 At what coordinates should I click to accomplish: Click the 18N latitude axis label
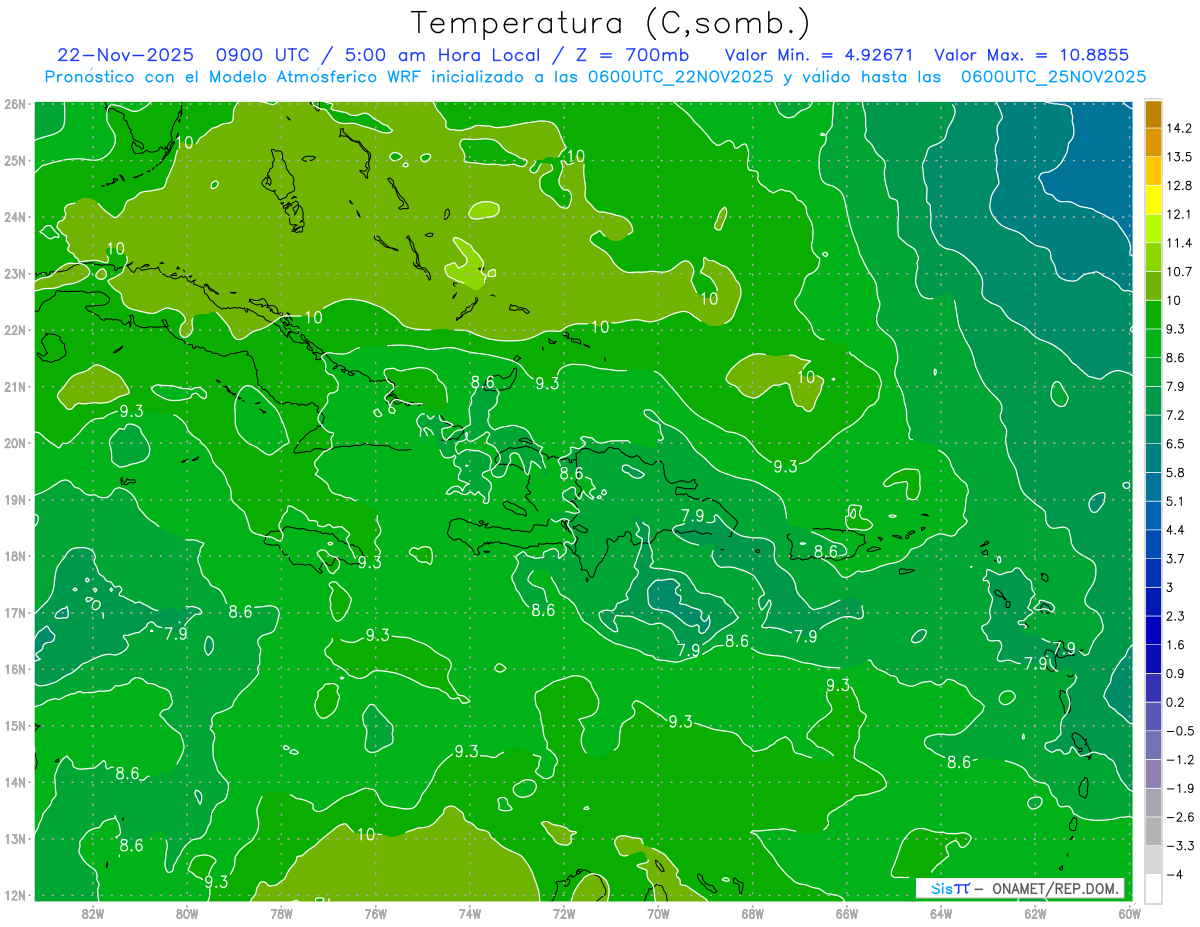click(x=15, y=556)
